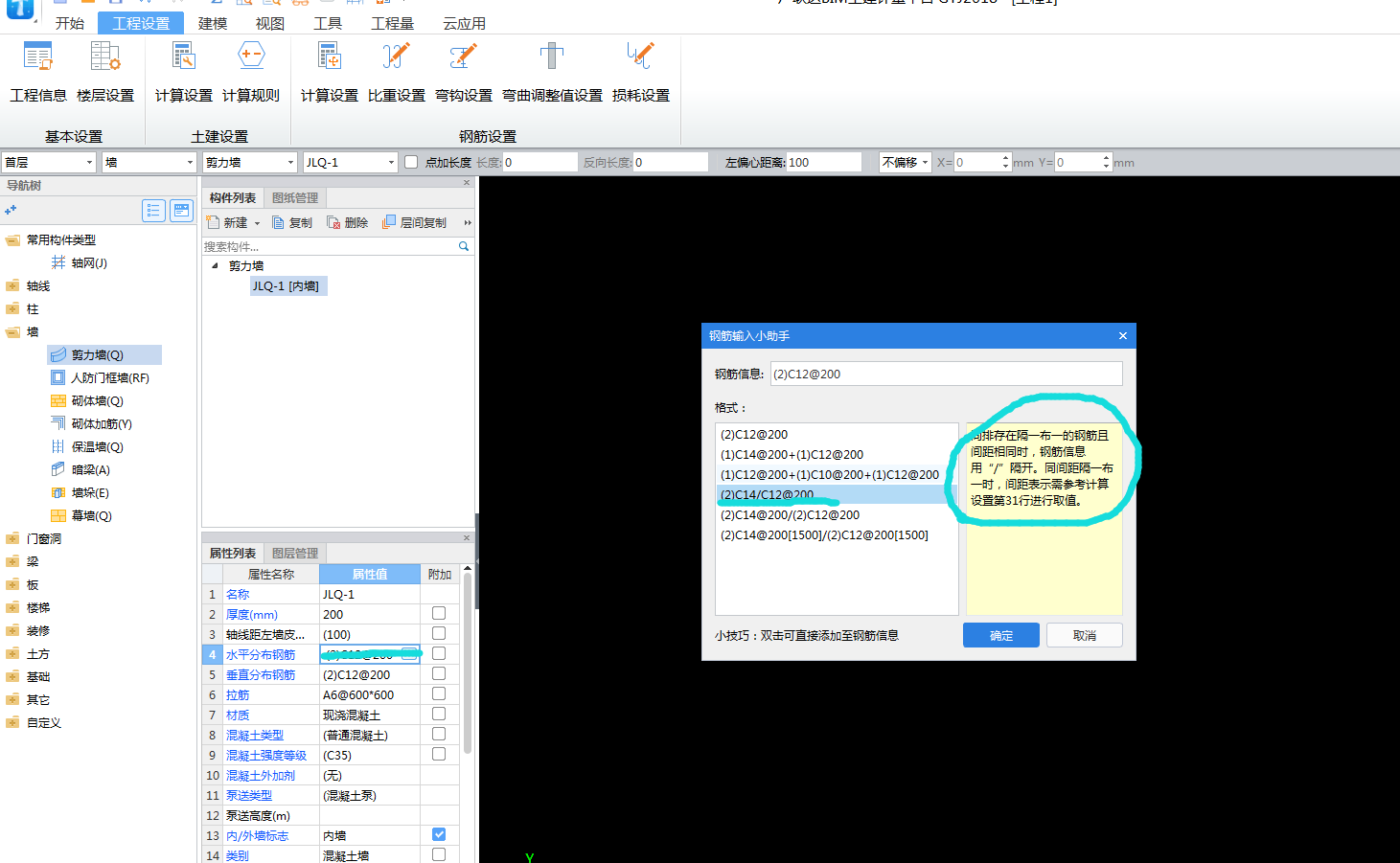Switch navigation tree to list view icon
The image size is (1400, 863).
[x=153, y=211]
